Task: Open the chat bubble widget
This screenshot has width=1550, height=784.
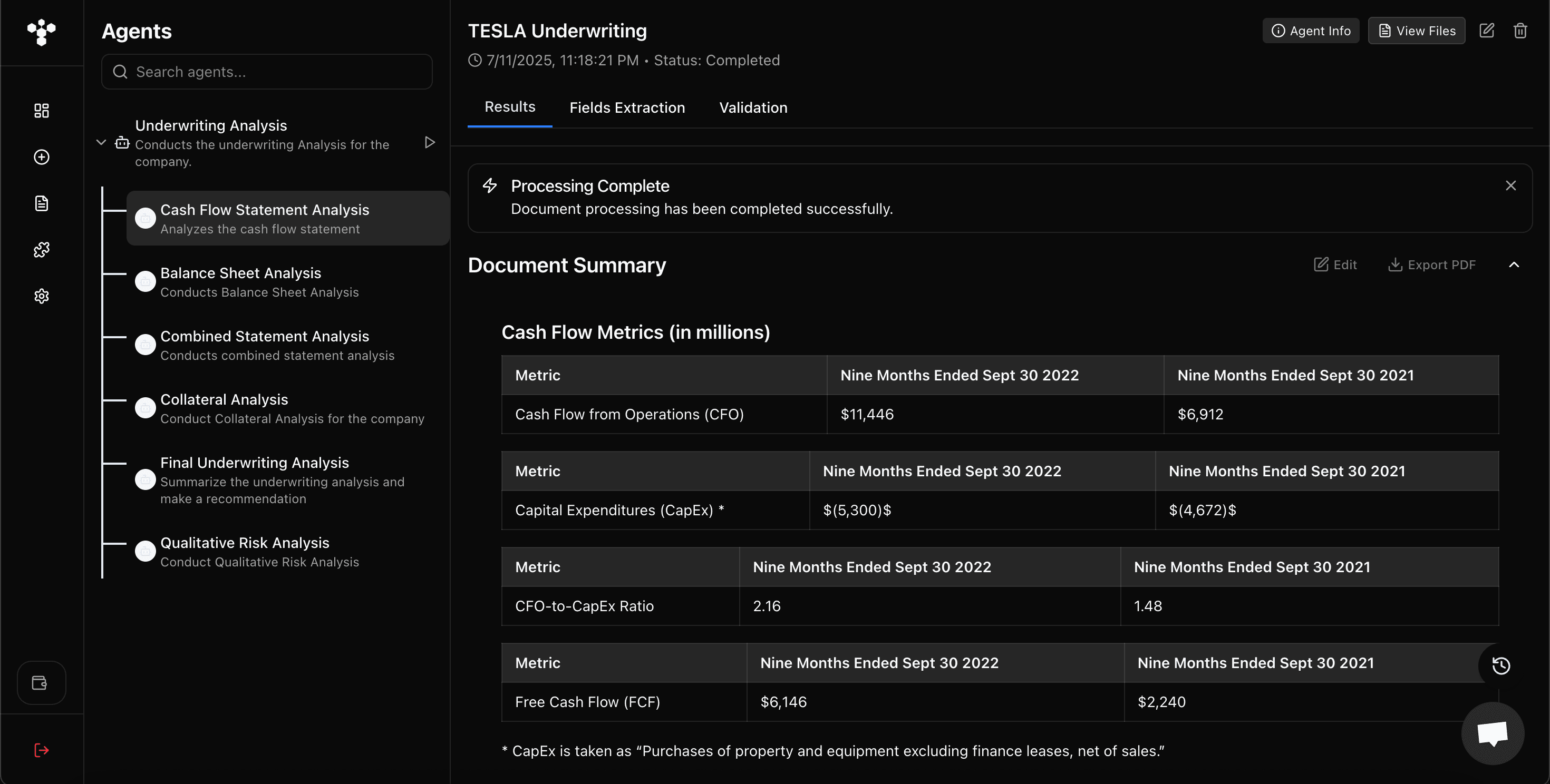Action: [x=1492, y=733]
